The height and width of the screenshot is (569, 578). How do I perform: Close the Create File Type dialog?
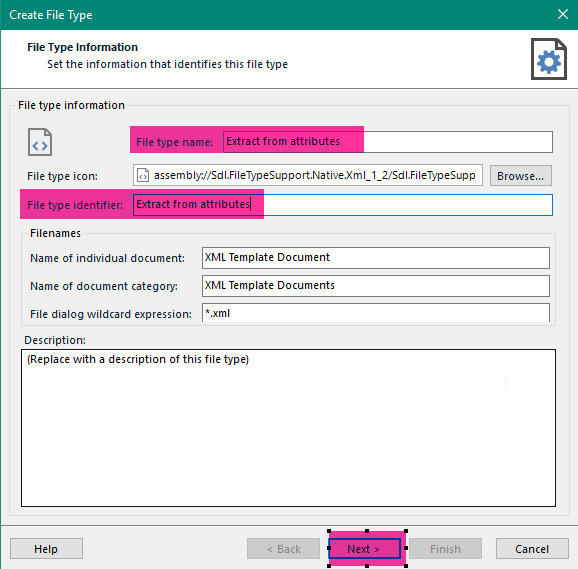point(563,14)
